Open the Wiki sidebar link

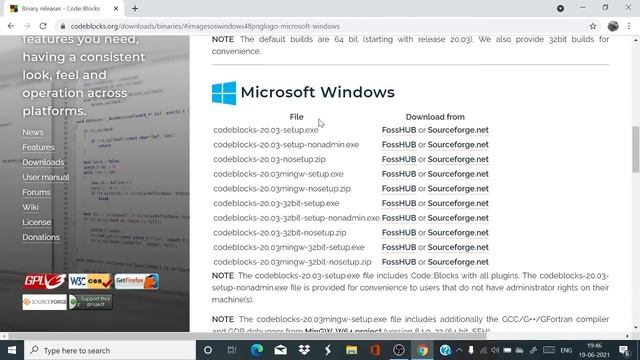[30, 207]
